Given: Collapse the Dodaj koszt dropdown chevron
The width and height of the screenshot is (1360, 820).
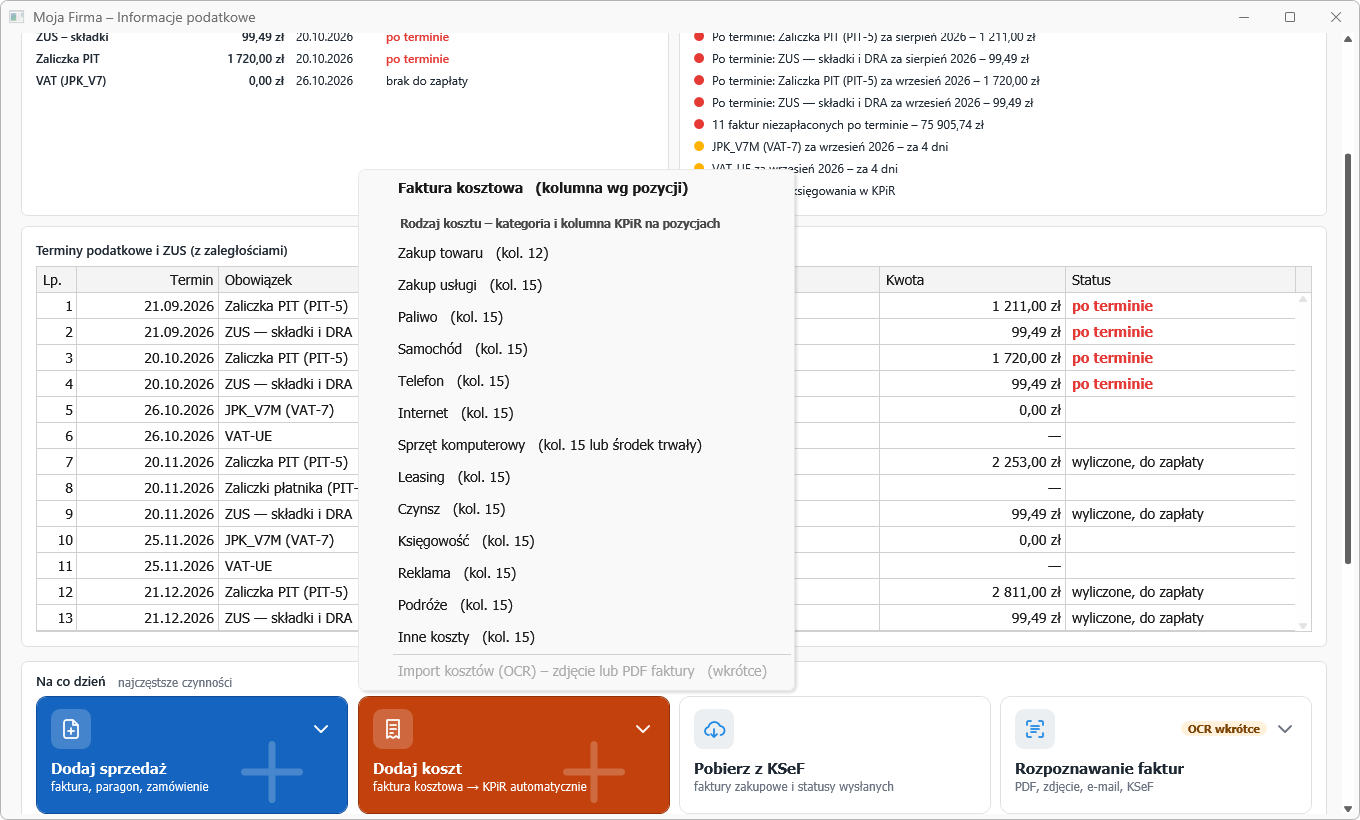Looking at the screenshot, I should (x=643, y=729).
